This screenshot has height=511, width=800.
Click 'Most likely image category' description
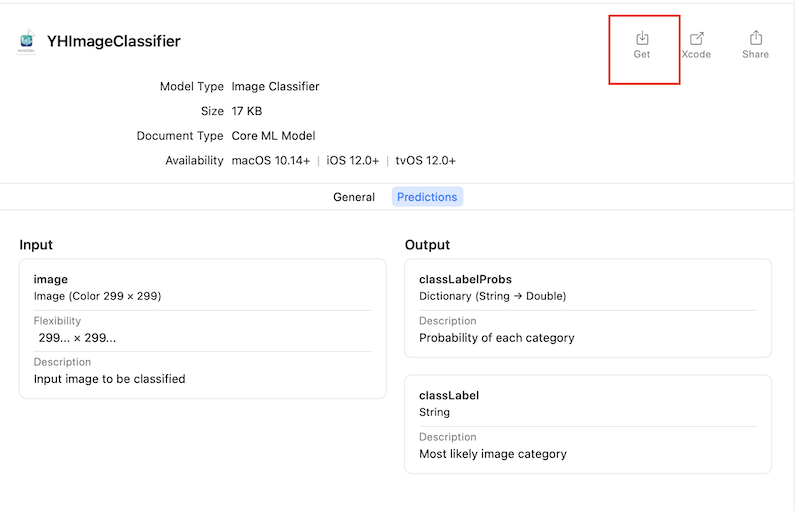point(492,454)
